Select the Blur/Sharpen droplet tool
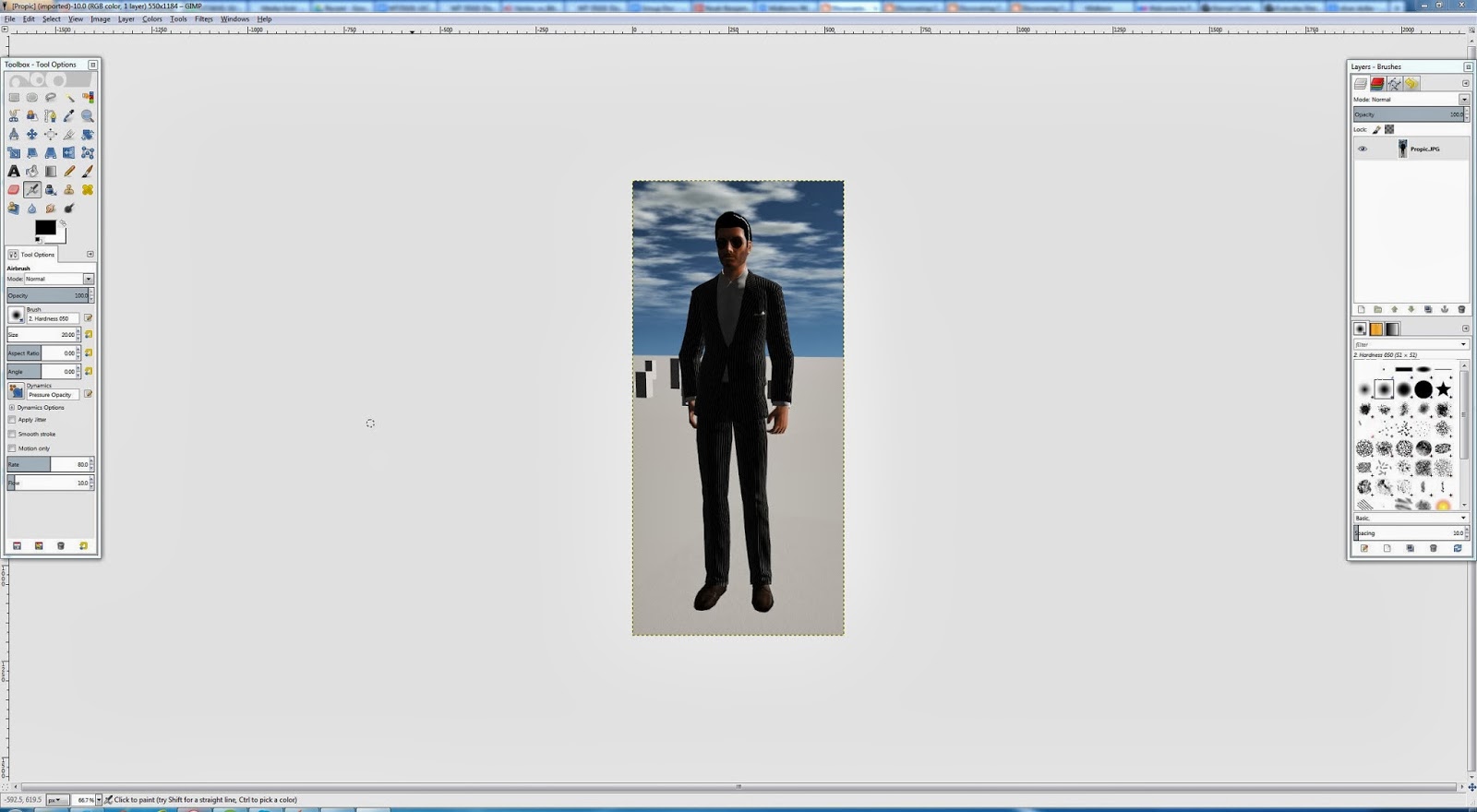Viewport: 1477px width, 812px height. coord(32,209)
